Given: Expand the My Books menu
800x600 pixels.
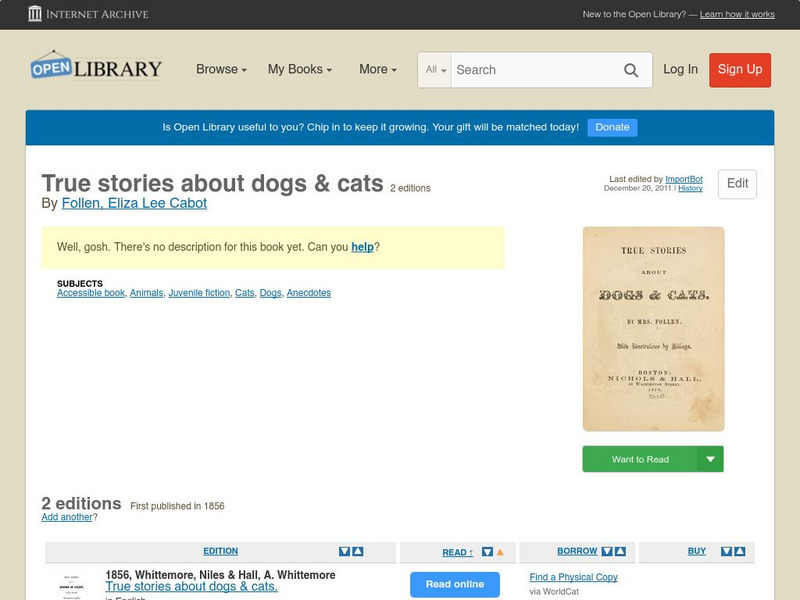Looking at the screenshot, I should click(300, 69).
